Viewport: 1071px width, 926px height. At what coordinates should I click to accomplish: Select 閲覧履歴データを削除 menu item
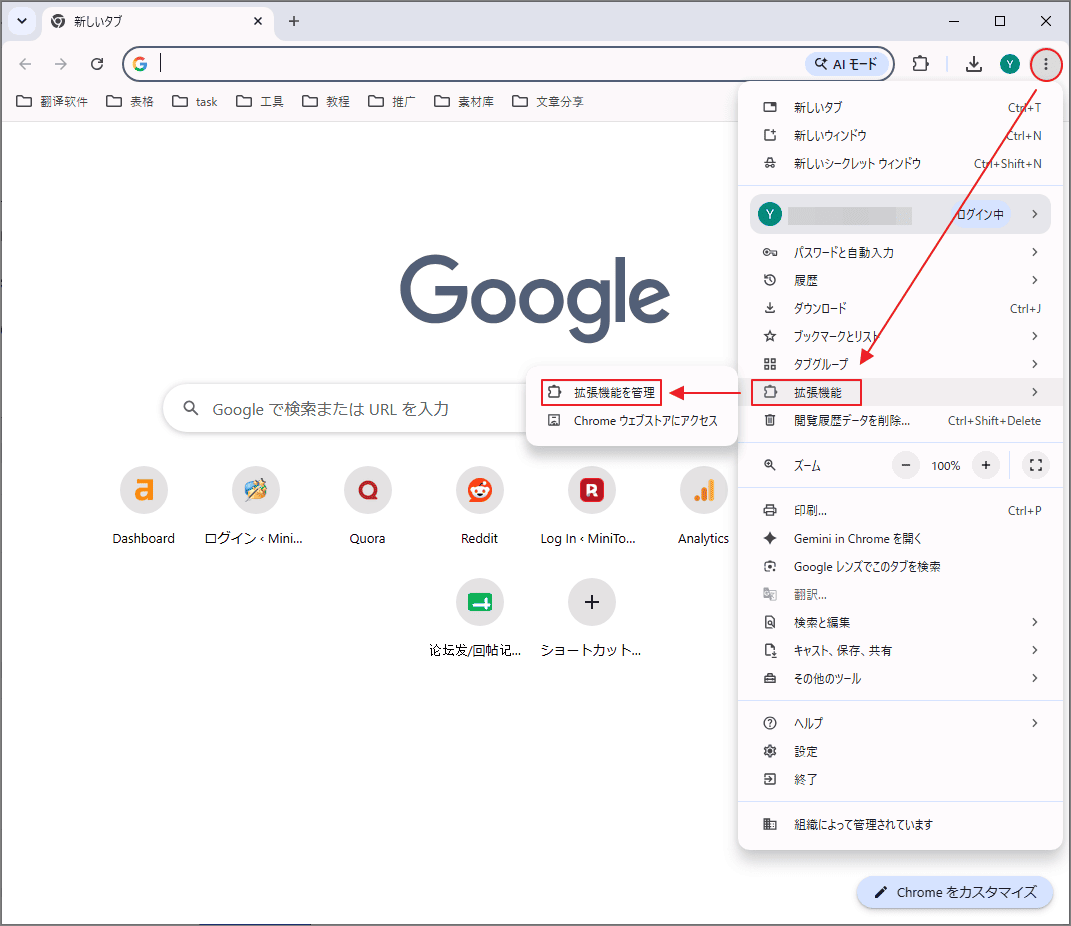901,421
